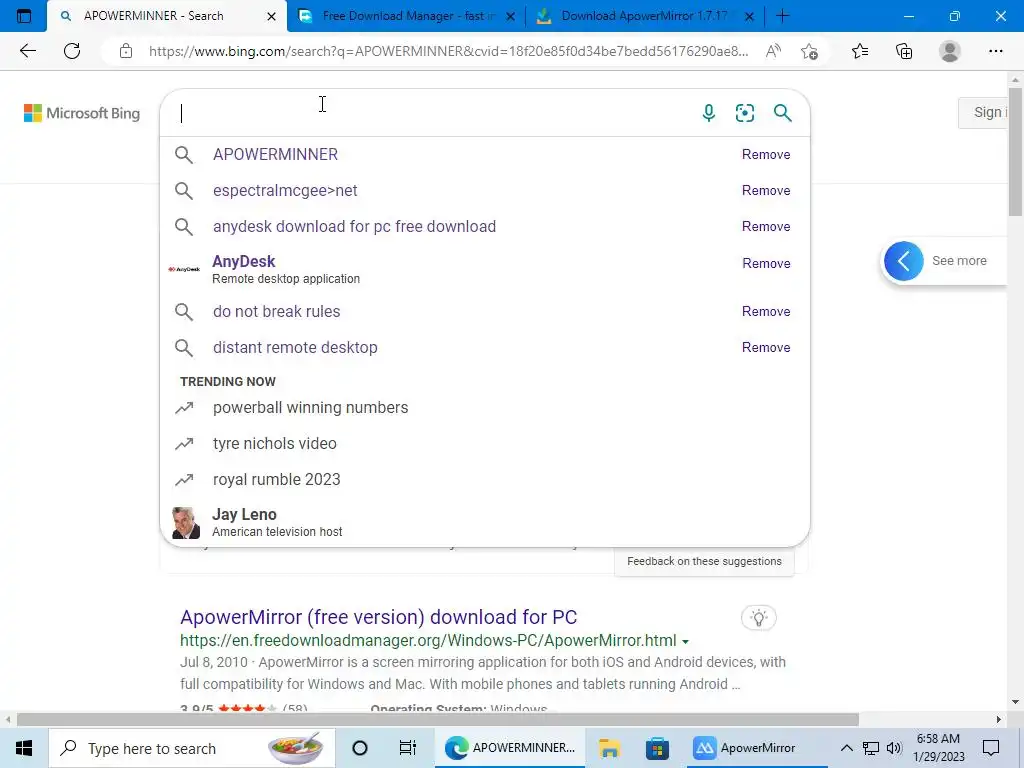Close the Download ApowerMirror tab
The image size is (1024, 768).
[750, 16]
